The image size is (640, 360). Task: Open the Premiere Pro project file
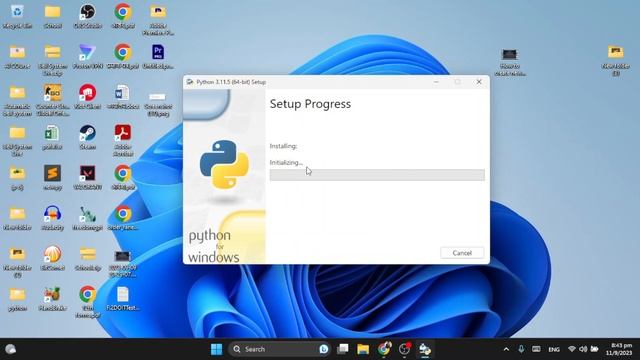(158, 57)
